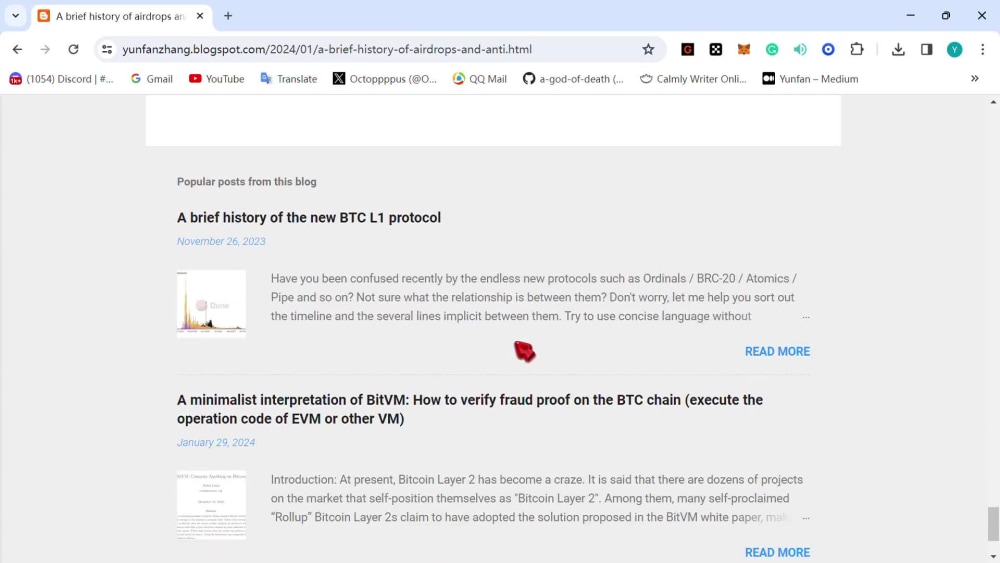Image resolution: width=1000 pixels, height=563 pixels.
Task: Open the Octopppus X bookmark
Action: pos(385,78)
